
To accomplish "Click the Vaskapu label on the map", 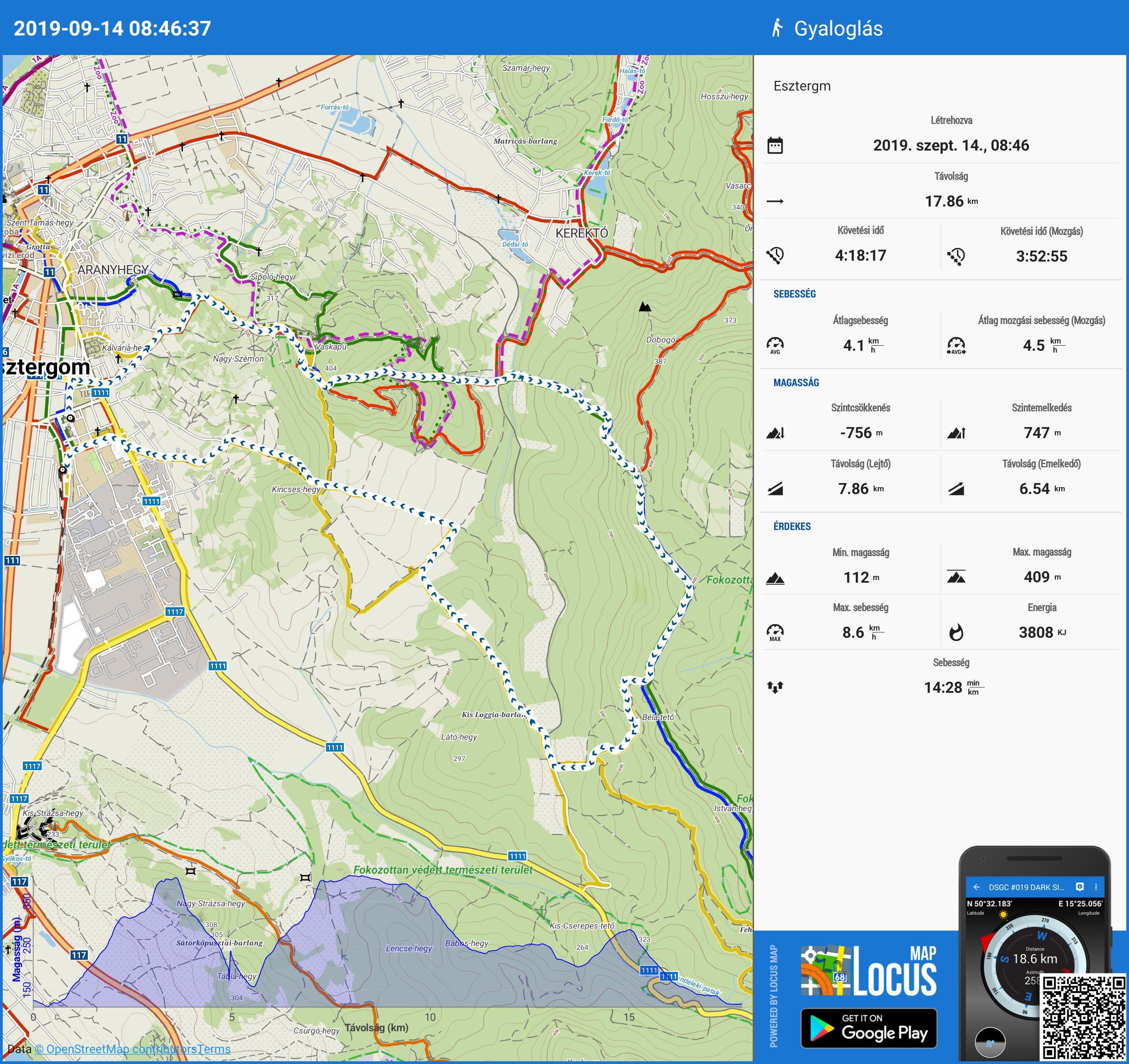I will [x=331, y=346].
